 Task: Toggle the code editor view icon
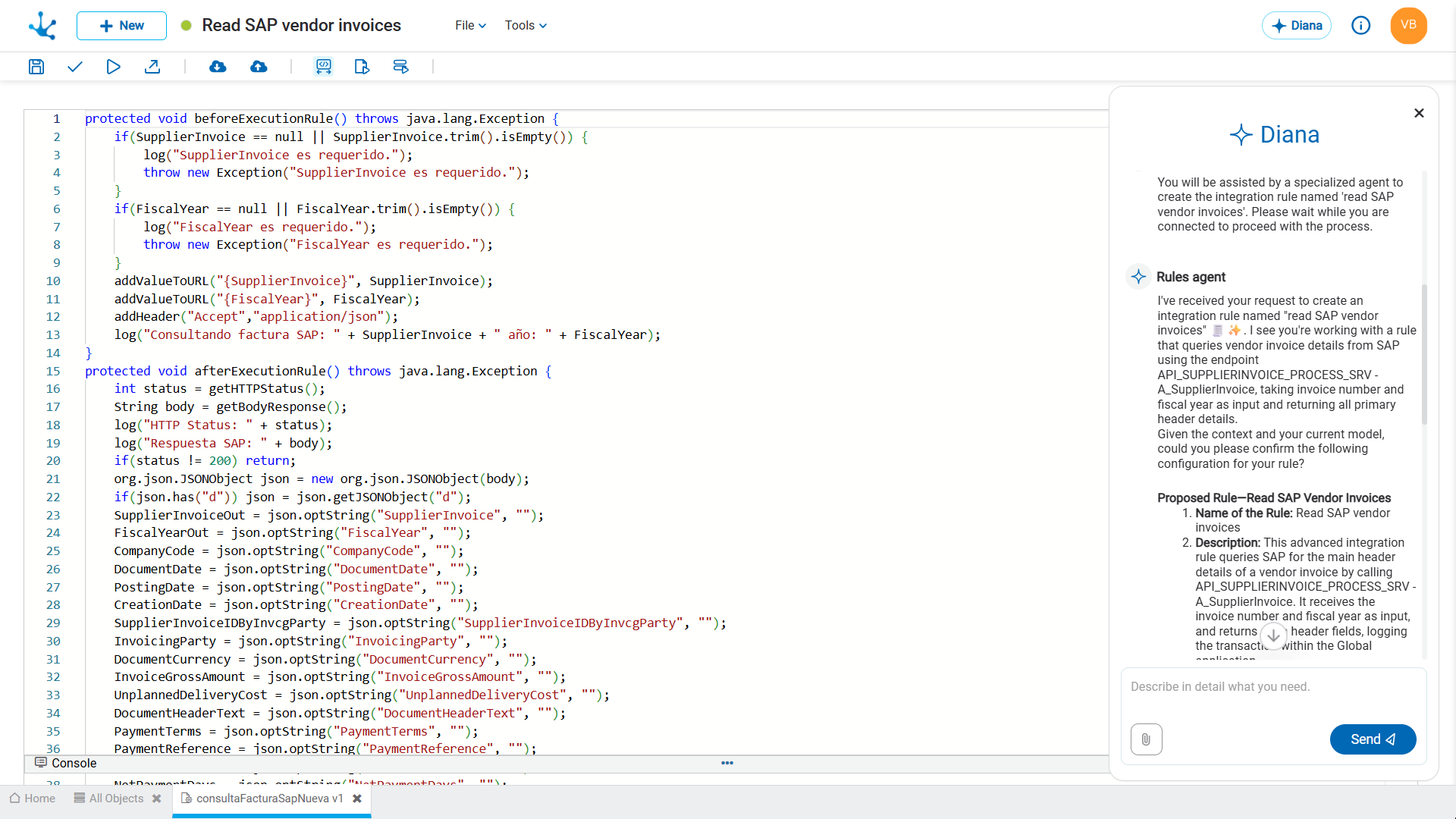pos(324,67)
